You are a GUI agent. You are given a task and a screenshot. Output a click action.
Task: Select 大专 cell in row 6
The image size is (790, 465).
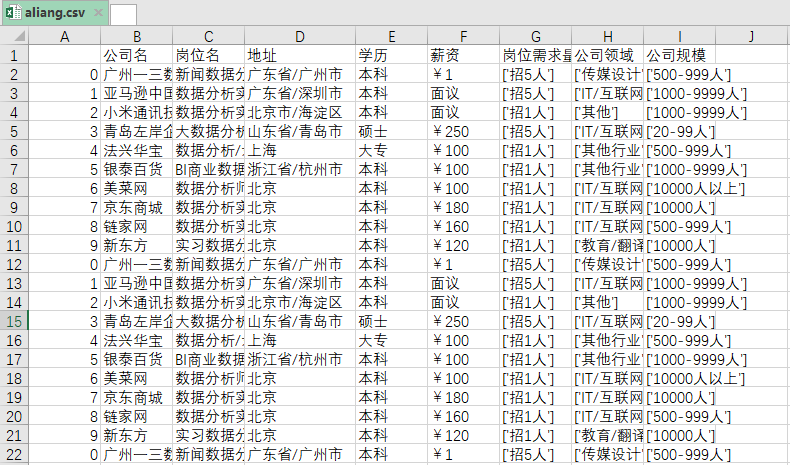[391, 150]
